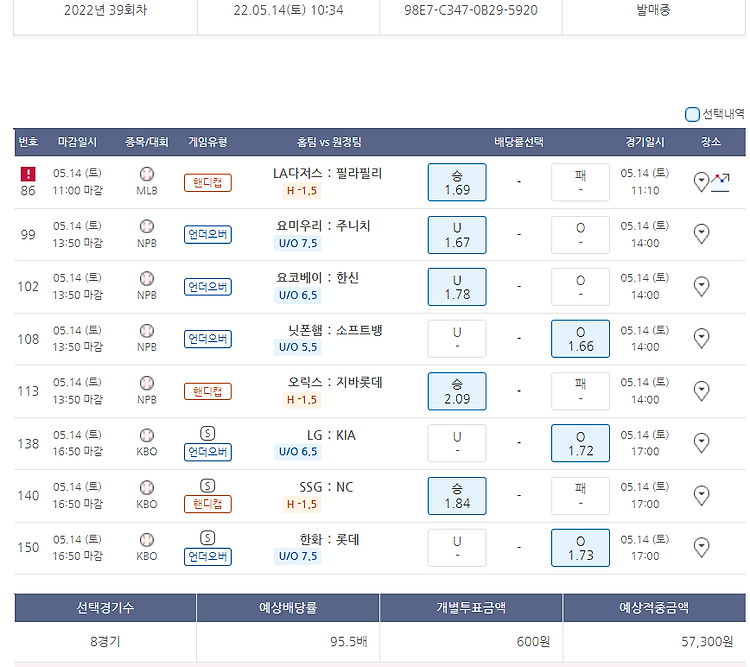Click the 종목/대회 column header
Viewport: 750px width, 667px height.
146,142
